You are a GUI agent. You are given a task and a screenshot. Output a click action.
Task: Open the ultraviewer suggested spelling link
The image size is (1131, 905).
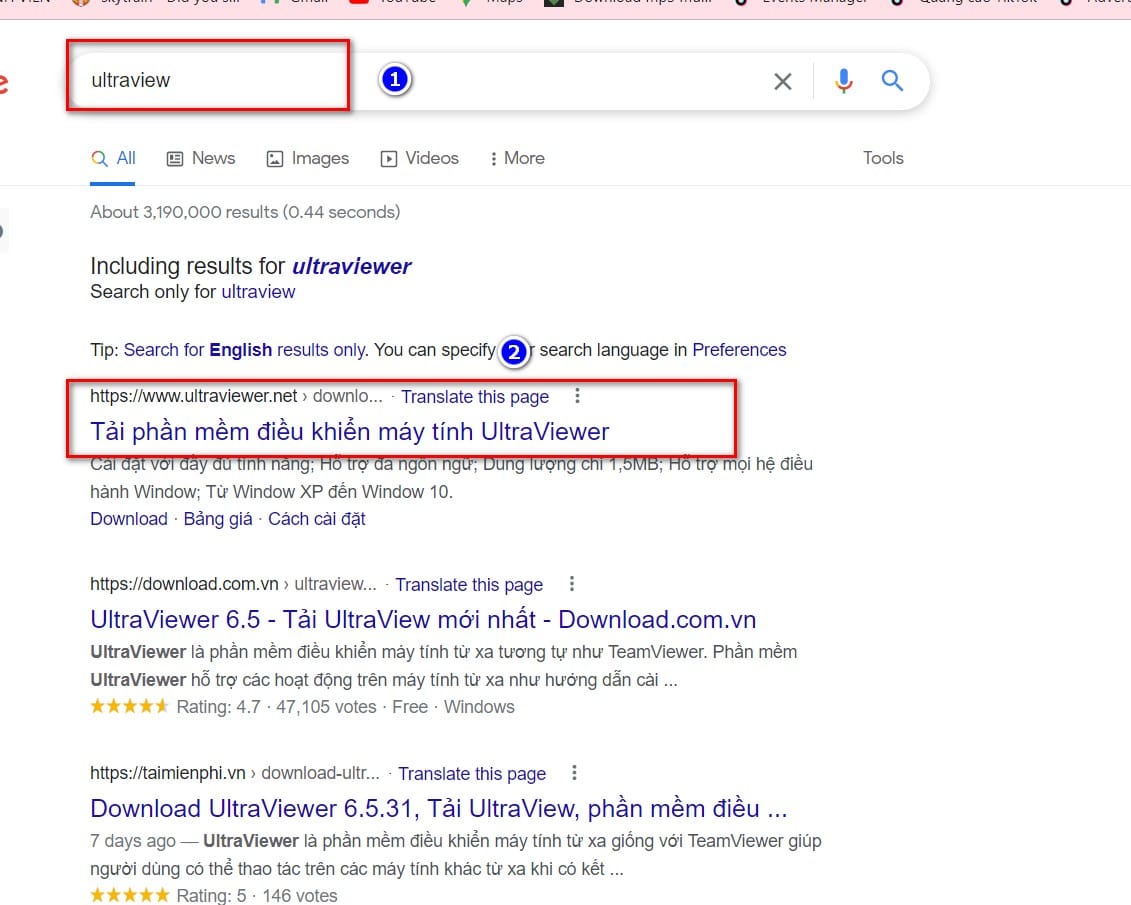[x=351, y=266]
